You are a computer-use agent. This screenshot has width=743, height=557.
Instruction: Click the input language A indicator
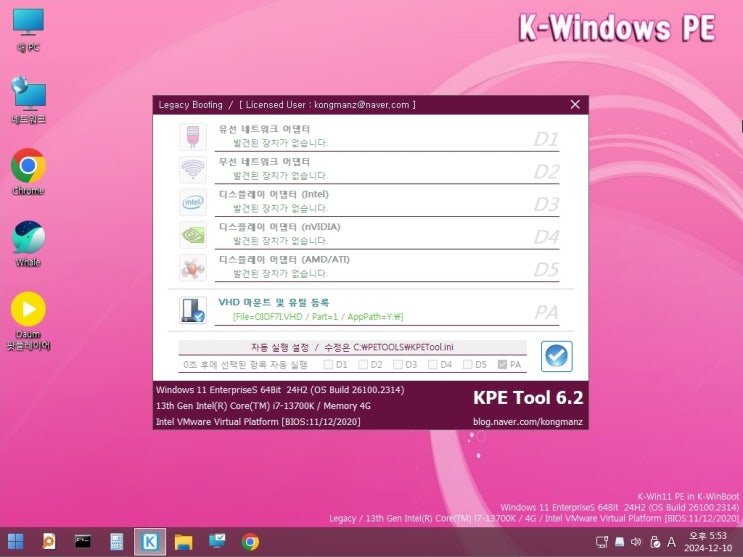click(x=671, y=542)
